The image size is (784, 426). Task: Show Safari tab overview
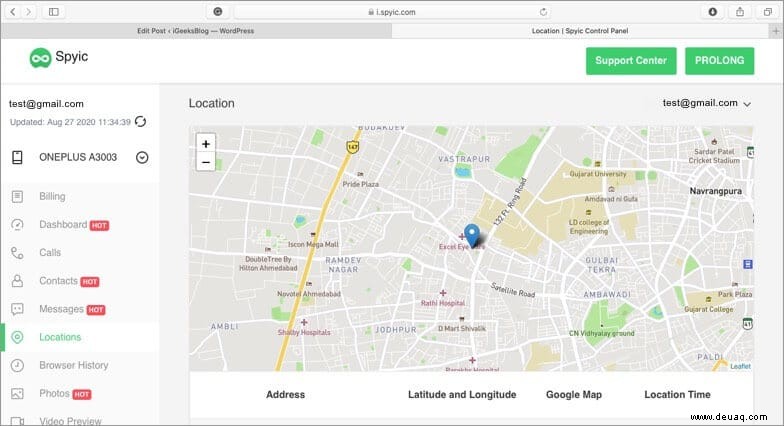[768, 12]
